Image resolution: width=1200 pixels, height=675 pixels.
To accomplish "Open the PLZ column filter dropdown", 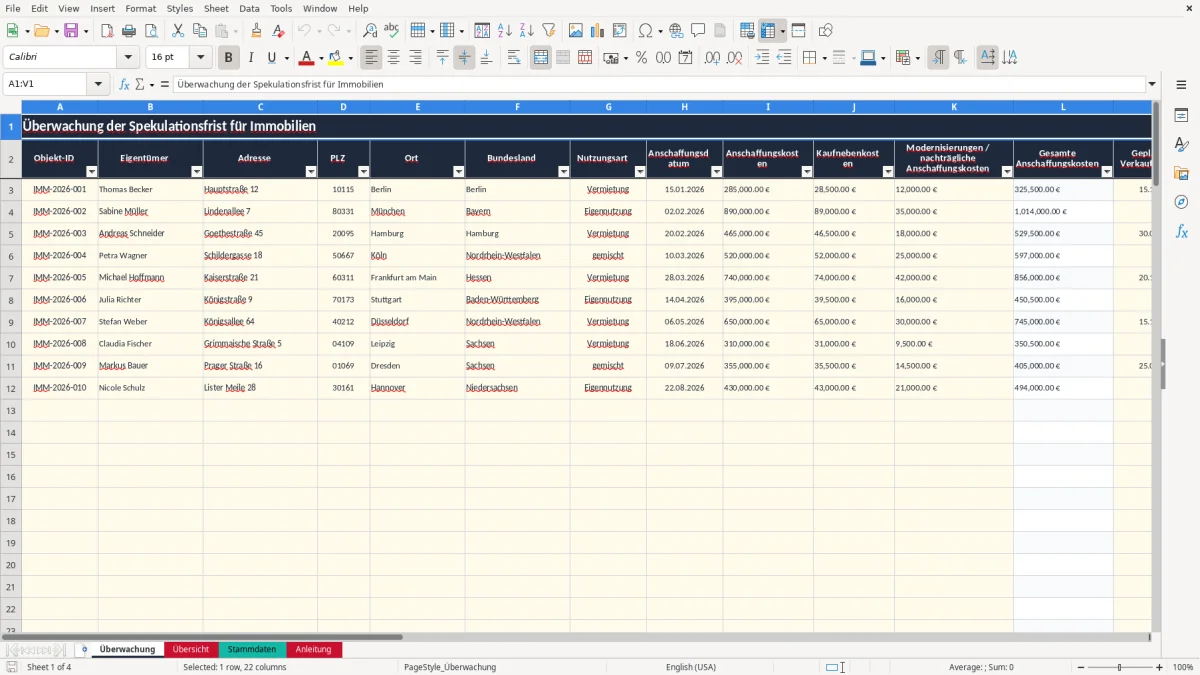I will (x=363, y=172).
